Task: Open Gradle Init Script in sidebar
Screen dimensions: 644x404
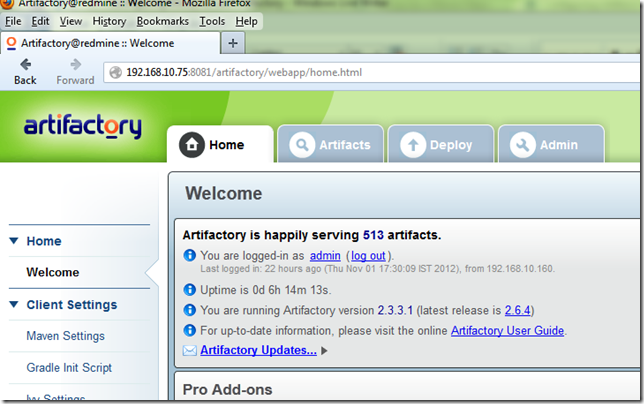Action: [69, 367]
